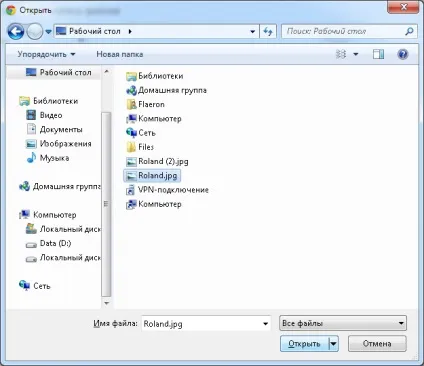Expand the file name dropdown arrow

click(265, 324)
